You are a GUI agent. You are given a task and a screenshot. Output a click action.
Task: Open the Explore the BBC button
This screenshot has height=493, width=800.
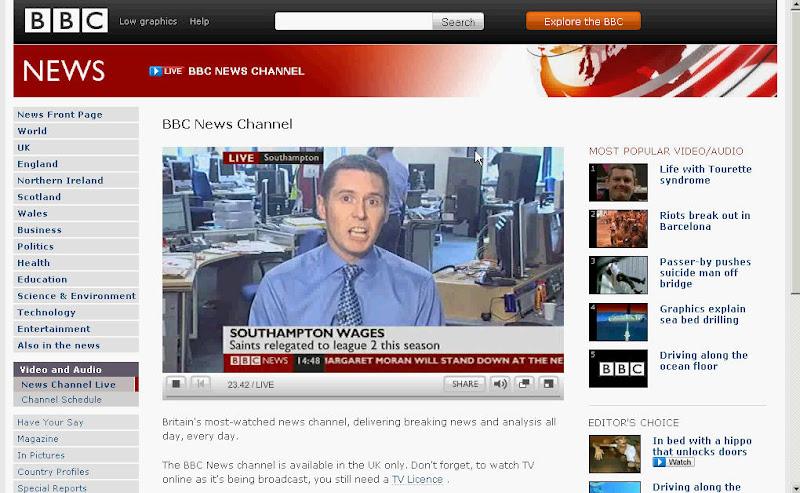(583, 21)
